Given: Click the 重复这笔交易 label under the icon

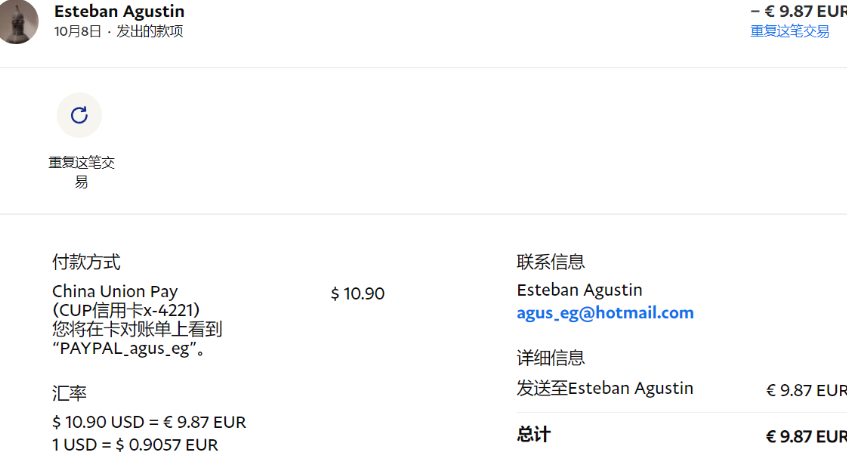Looking at the screenshot, I should click(82, 172).
